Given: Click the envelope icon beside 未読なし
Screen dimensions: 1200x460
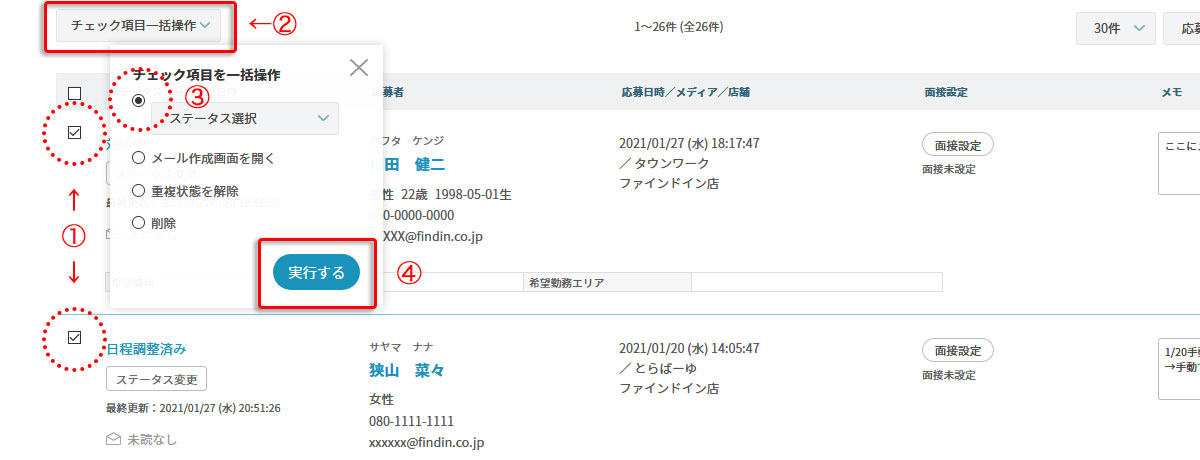Looking at the screenshot, I should point(114,438).
